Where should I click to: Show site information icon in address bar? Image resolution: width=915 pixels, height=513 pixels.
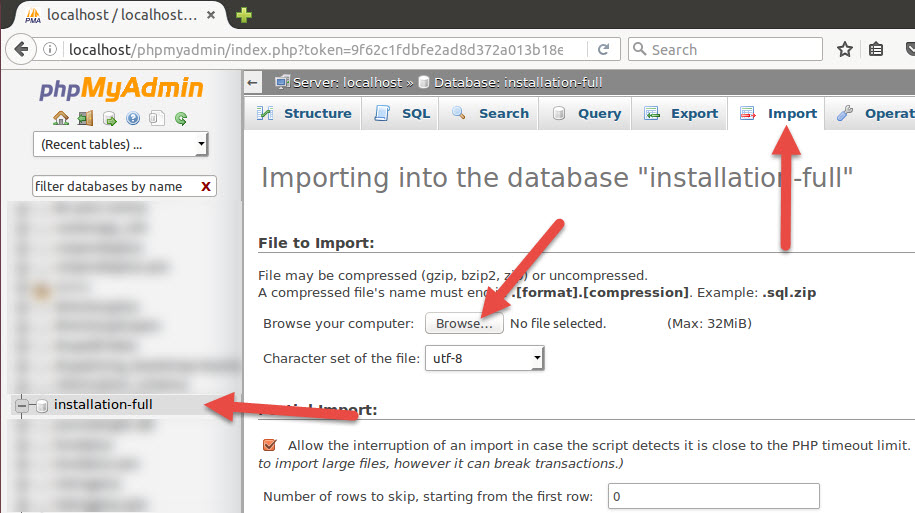(50, 50)
